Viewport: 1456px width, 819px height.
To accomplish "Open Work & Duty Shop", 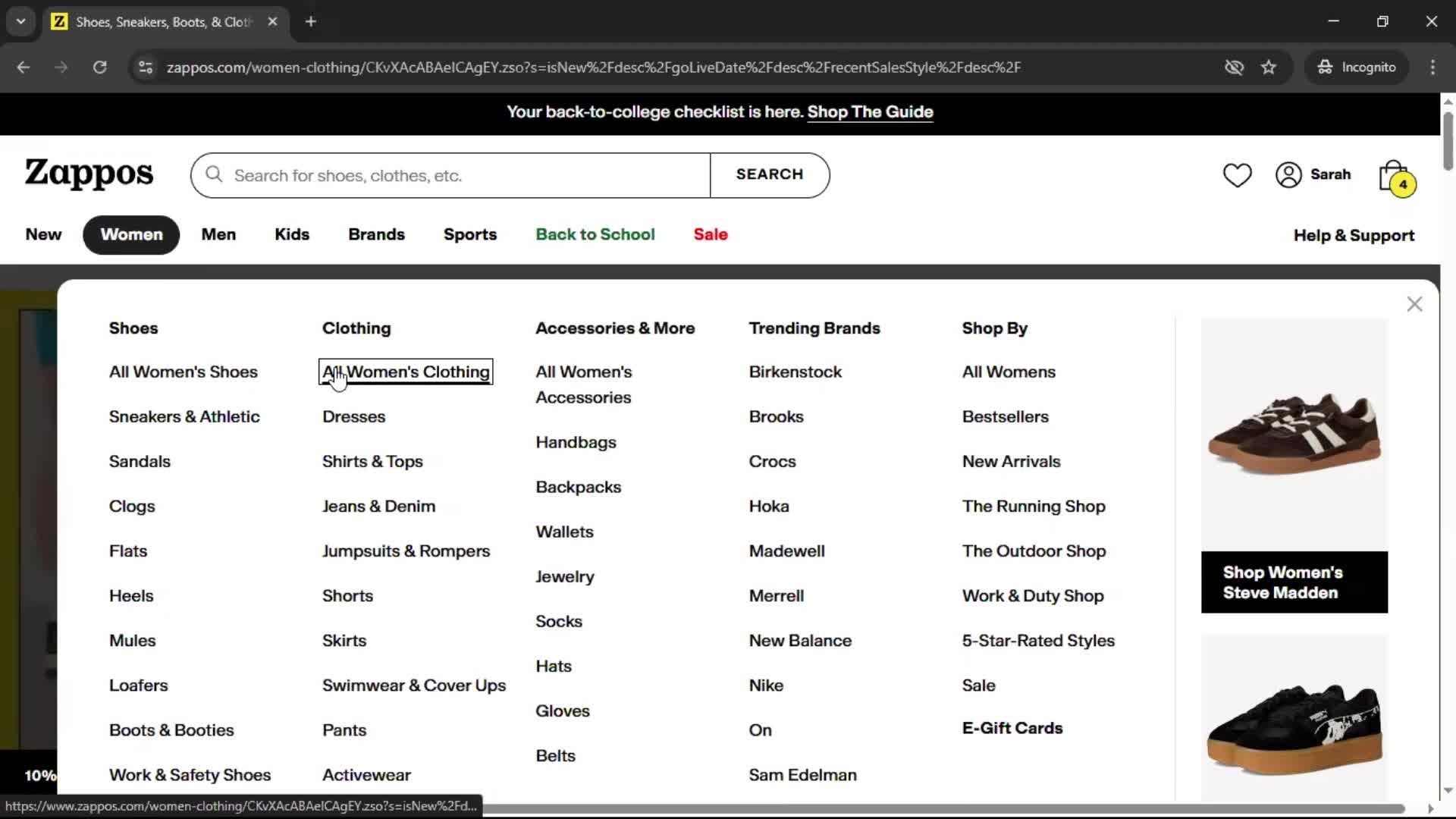I will (x=1032, y=595).
